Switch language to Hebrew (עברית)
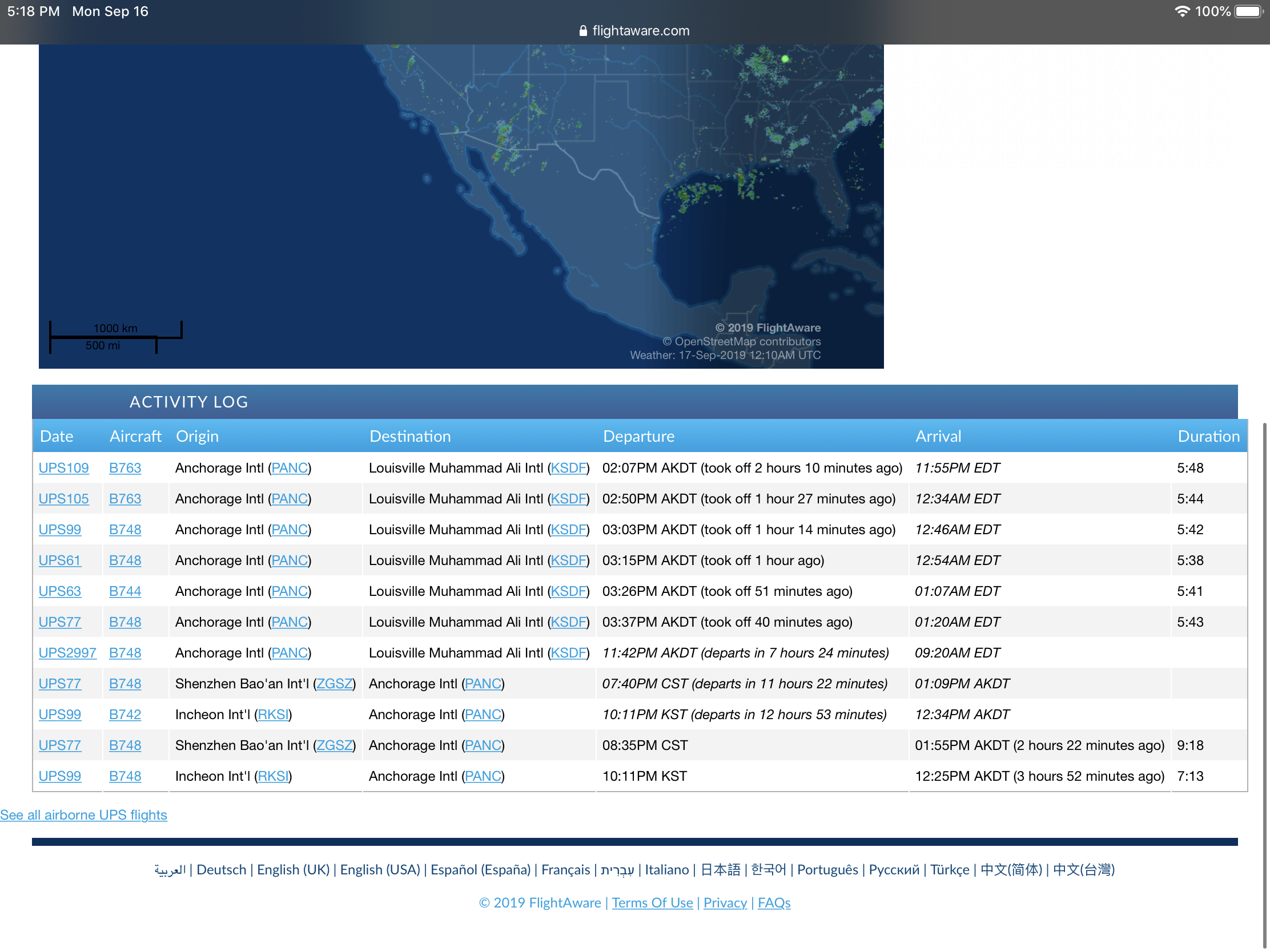 (x=617, y=870)
